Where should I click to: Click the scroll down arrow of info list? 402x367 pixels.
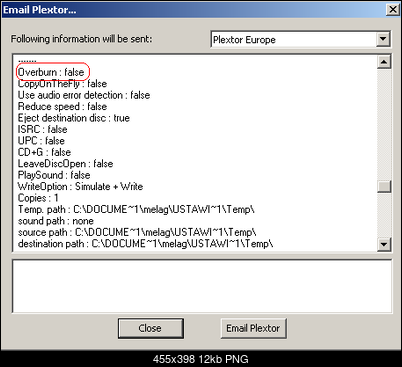coord(384,245)
